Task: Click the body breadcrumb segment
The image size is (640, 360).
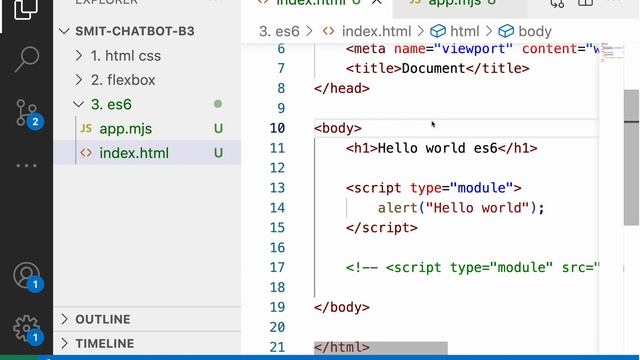Action: (x=535, y=31)
